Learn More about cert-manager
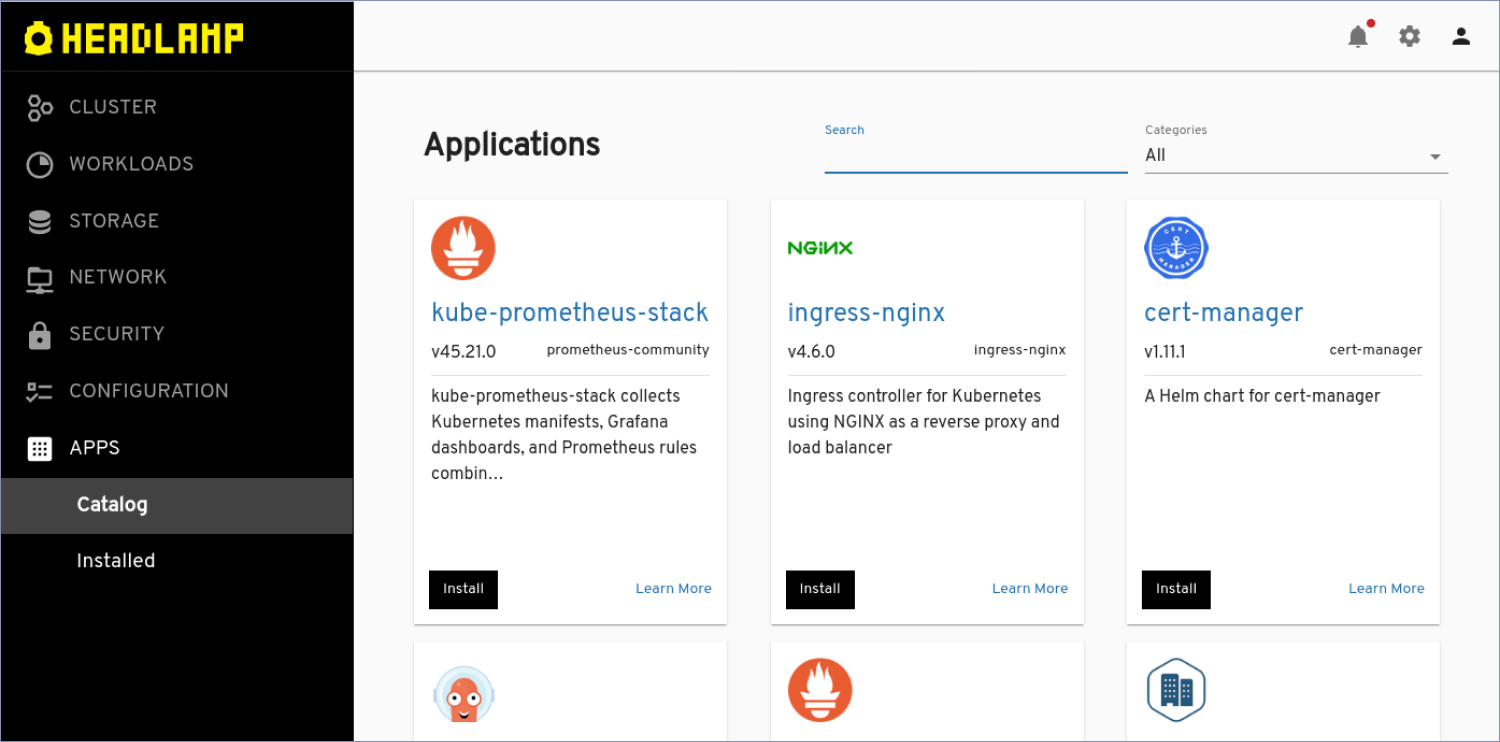This screenshot has height=742, width=1500. [1386, 589]
